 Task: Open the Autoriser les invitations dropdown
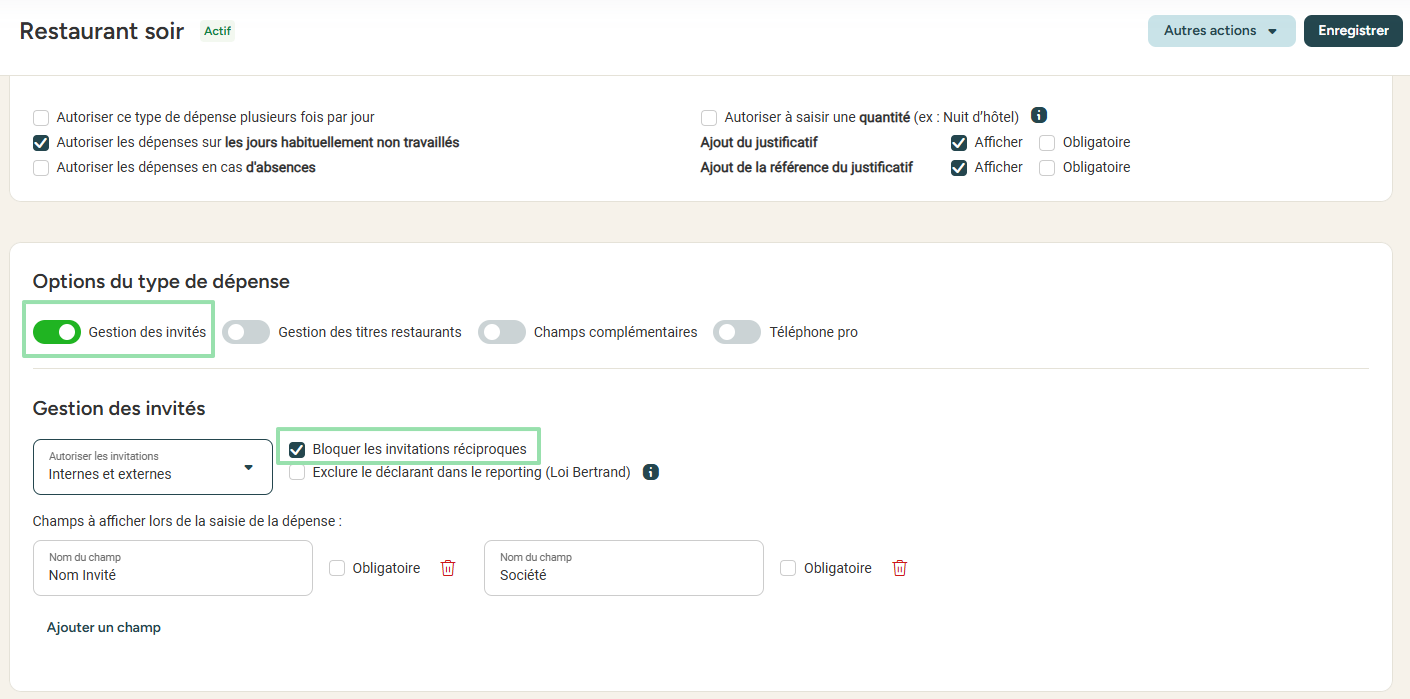pos(153,467)
